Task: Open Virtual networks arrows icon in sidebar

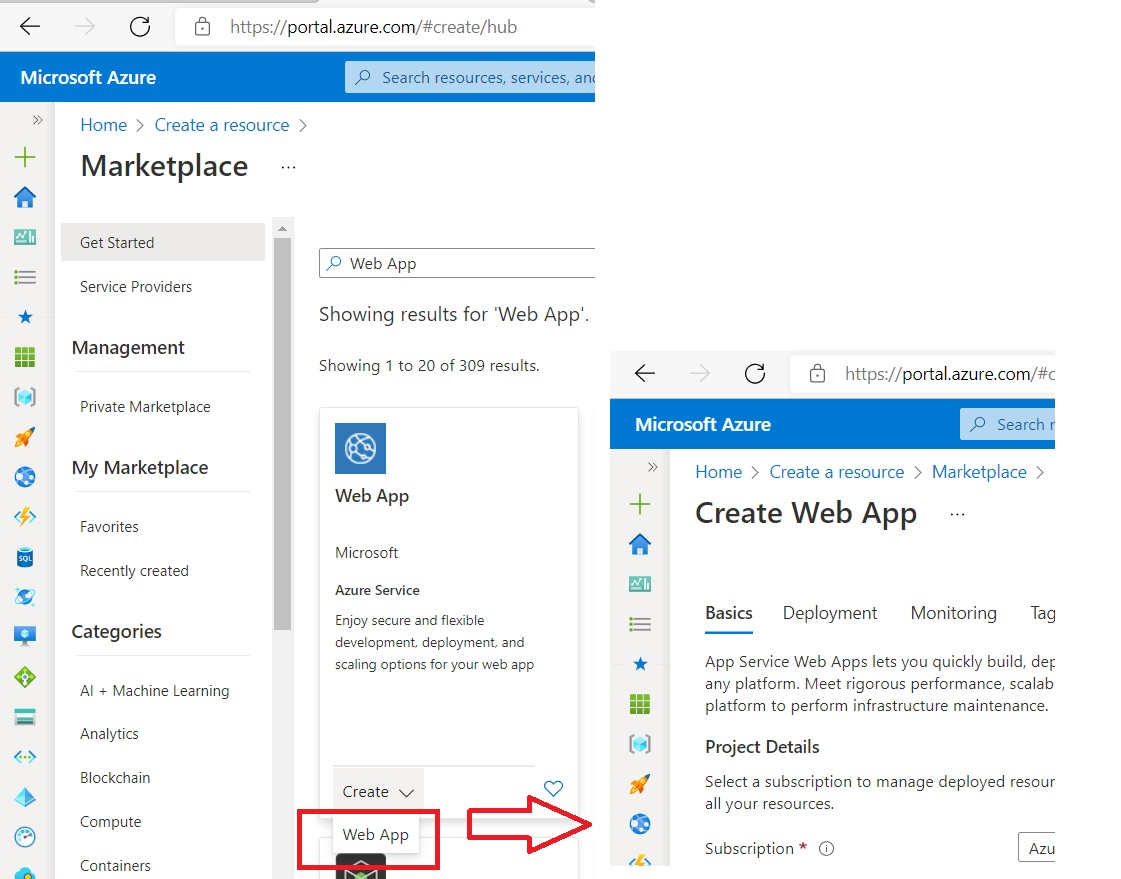Action: click(x=25, y=757)
